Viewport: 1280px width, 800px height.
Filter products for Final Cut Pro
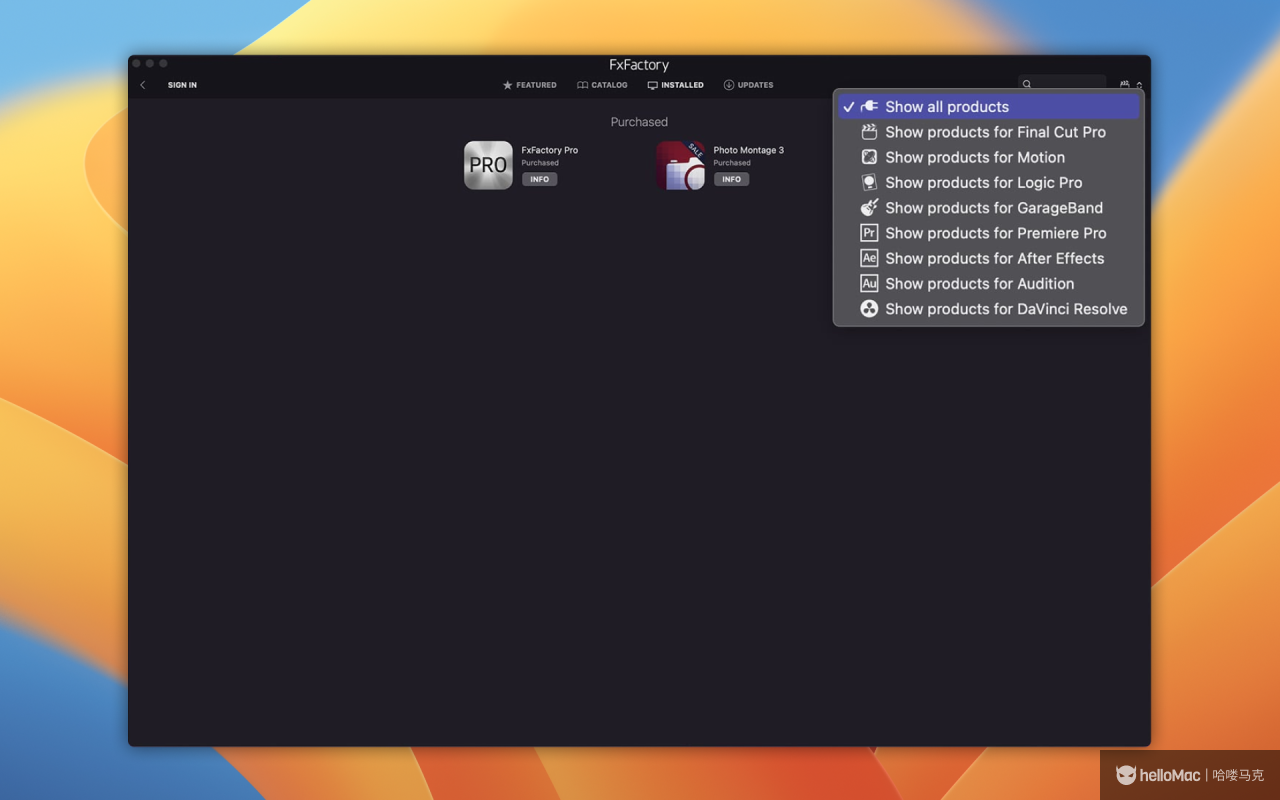click(x=989, y=132)
